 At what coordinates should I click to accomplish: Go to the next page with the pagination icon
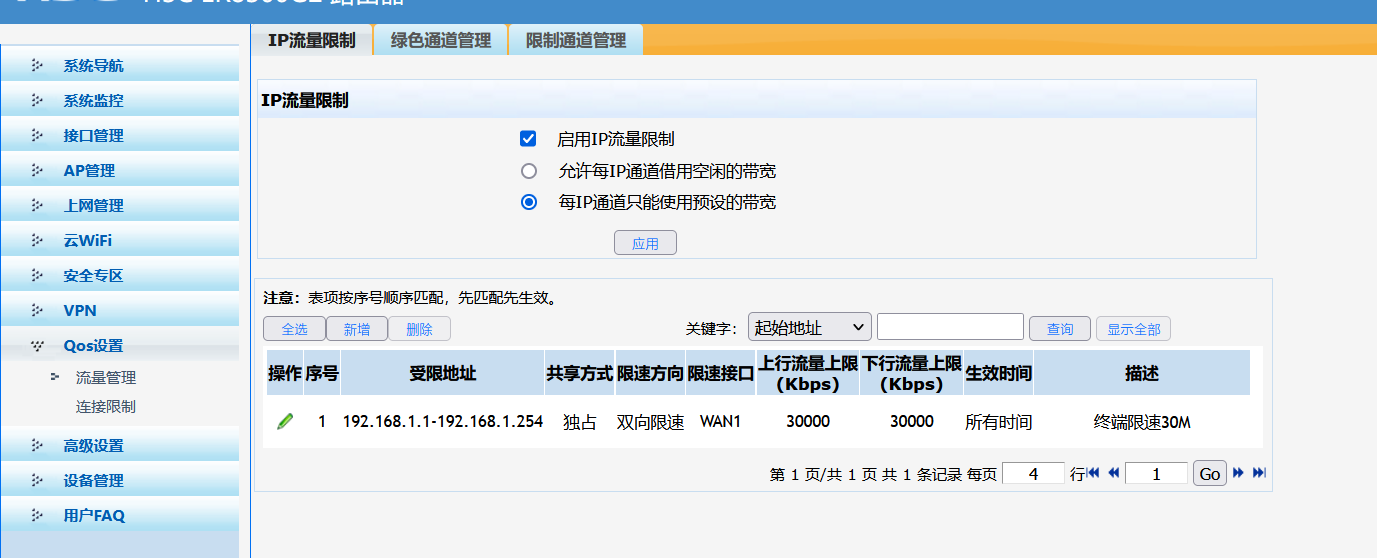[1238, 473]
